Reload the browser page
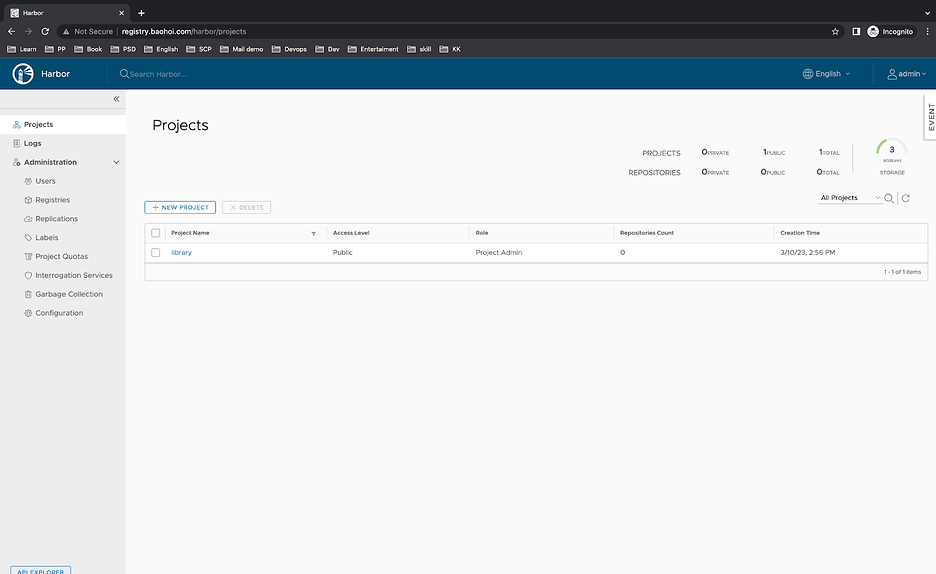936x574 pixels. pos(45,31)
